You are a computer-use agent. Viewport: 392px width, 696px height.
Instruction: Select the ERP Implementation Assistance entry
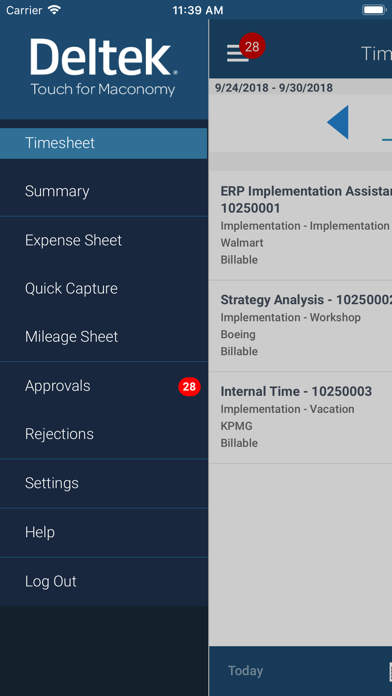point(301,225)
